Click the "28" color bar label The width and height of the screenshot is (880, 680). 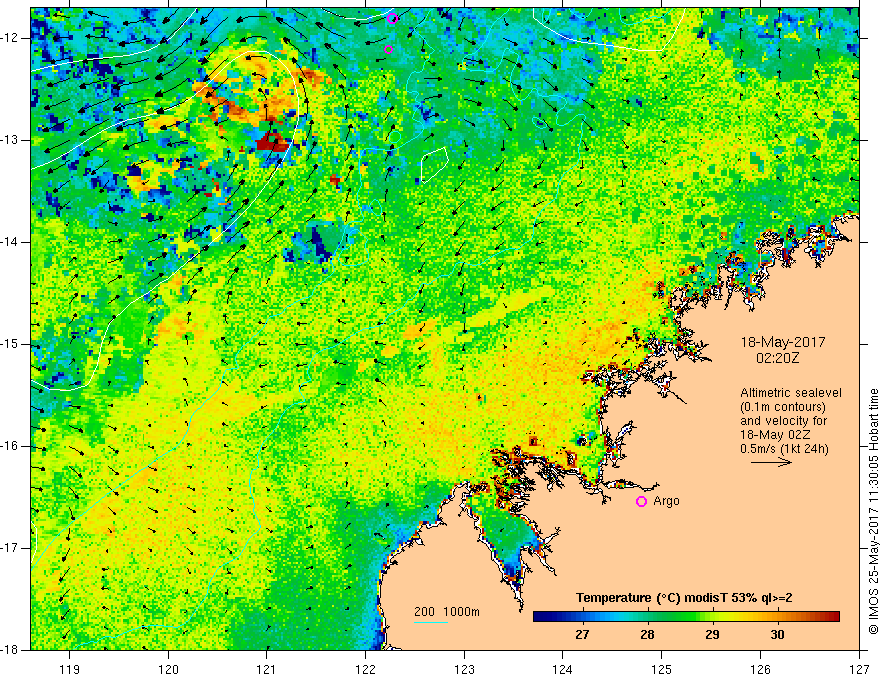click(x=647, y=635)
